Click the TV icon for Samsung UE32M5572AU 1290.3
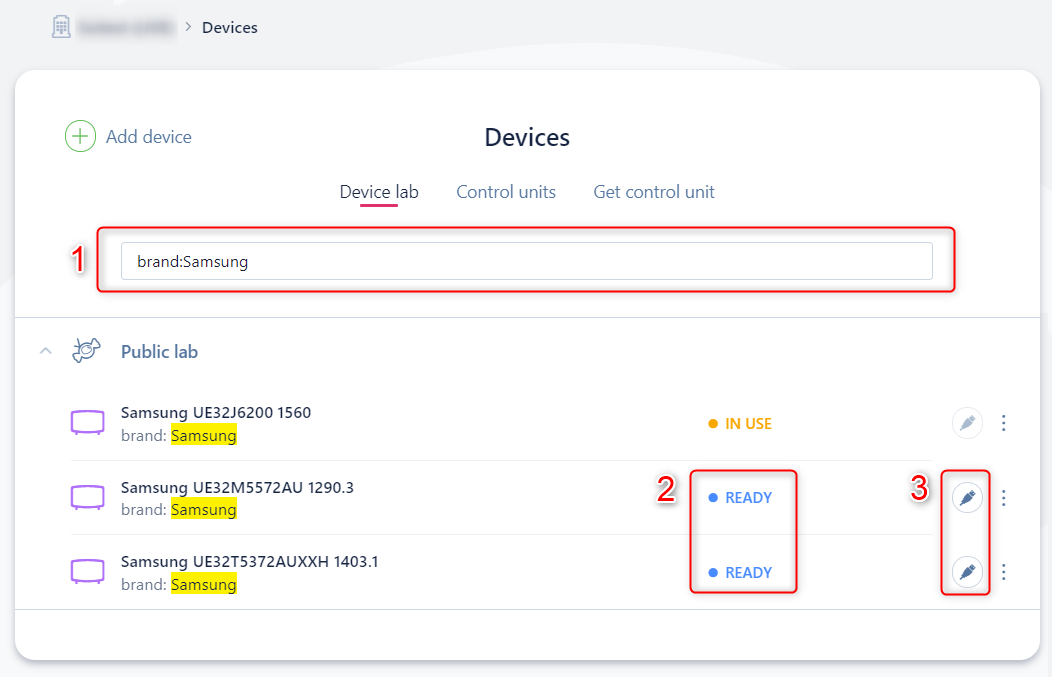 click(x=88, y=498)
